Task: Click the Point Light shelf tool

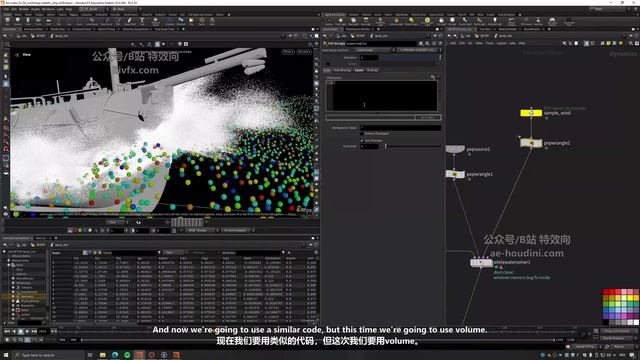Action: point(340,21)
